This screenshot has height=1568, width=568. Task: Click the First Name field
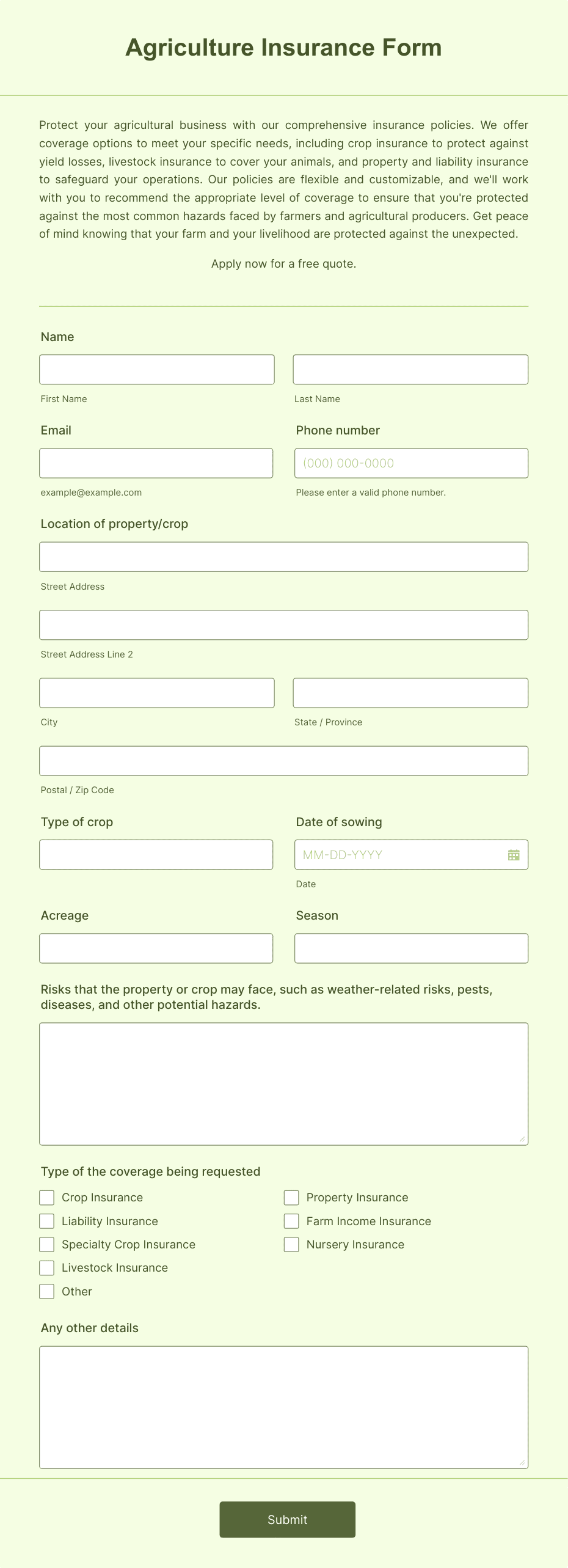point(156,369)
